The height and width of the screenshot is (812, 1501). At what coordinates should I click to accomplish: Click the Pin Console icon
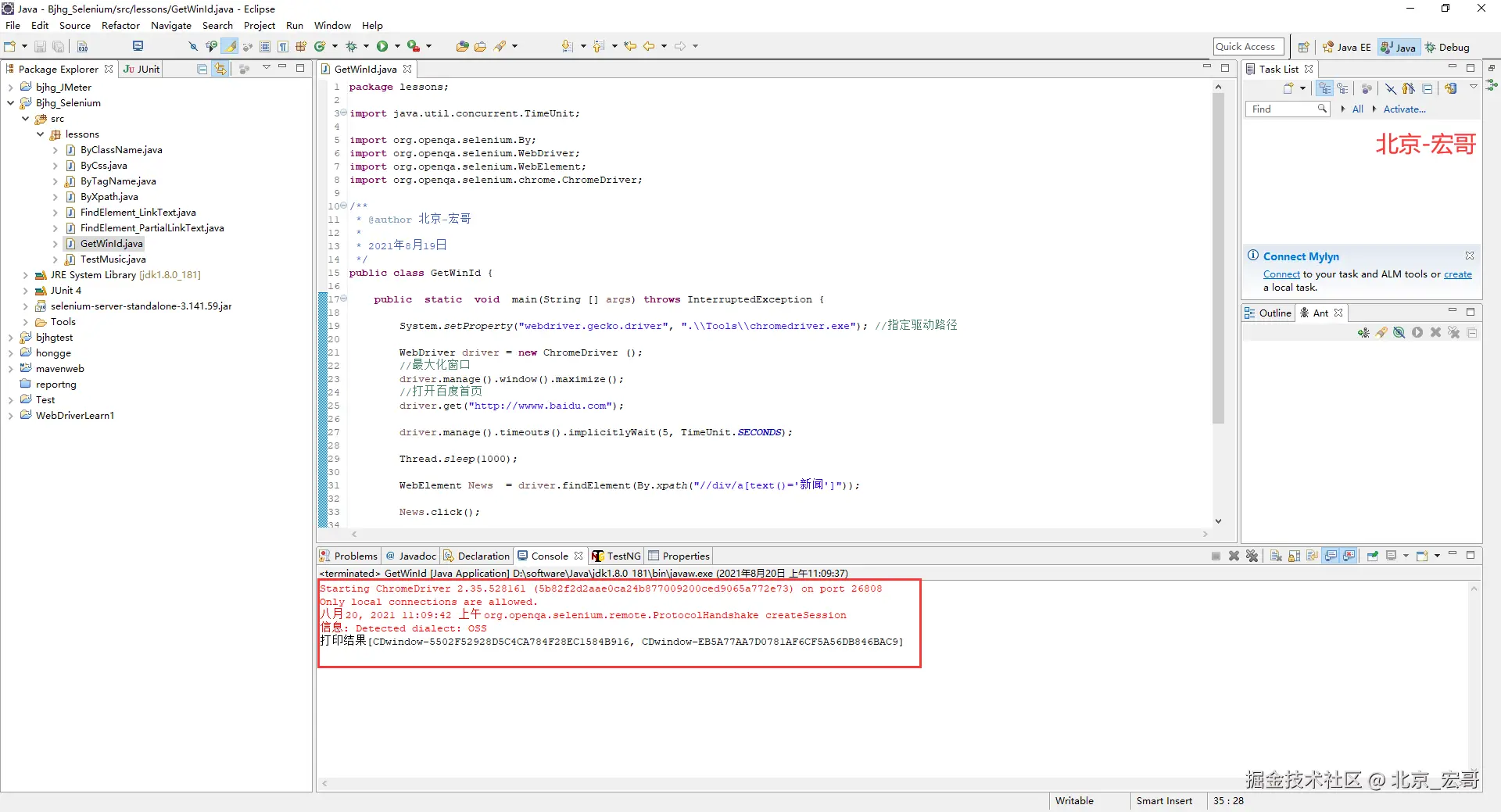coord(1373,556)
